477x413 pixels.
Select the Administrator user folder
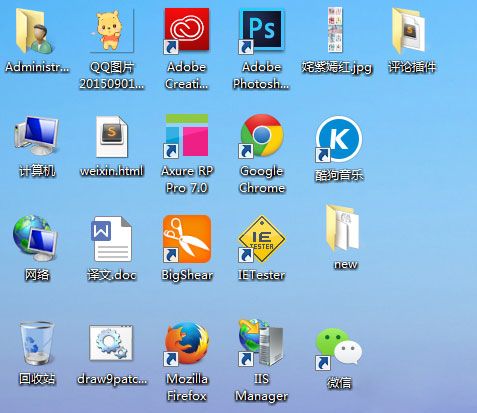(35, 31)
